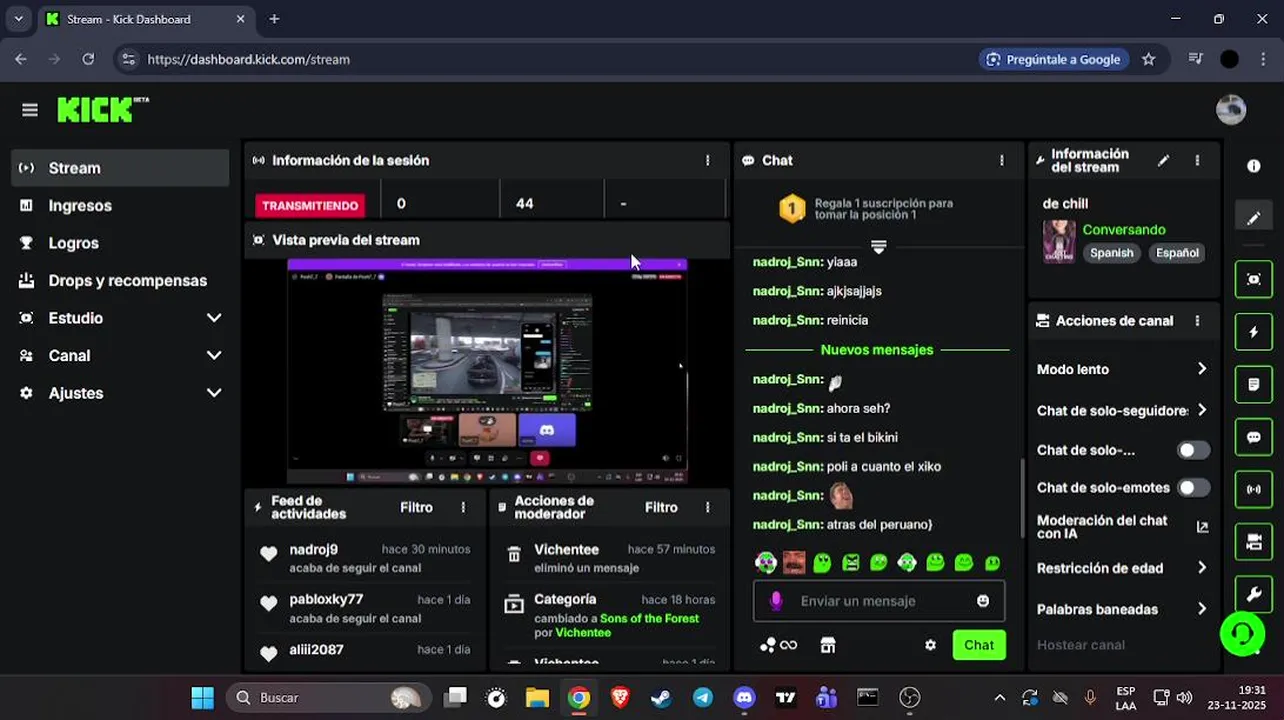Open Steam from the Windows taskbar
1284x720 pixels.
click(x=661, y=697)
